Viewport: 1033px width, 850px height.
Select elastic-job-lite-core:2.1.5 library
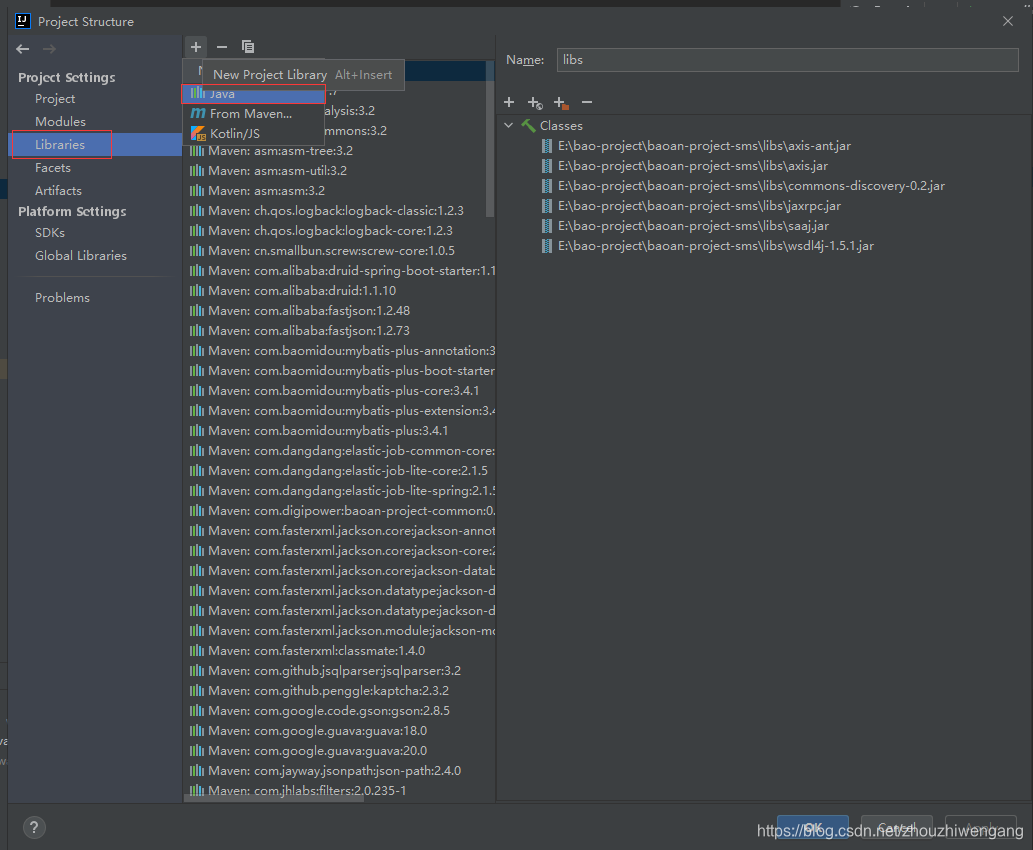pyautogui.click(x=339, y=471)
